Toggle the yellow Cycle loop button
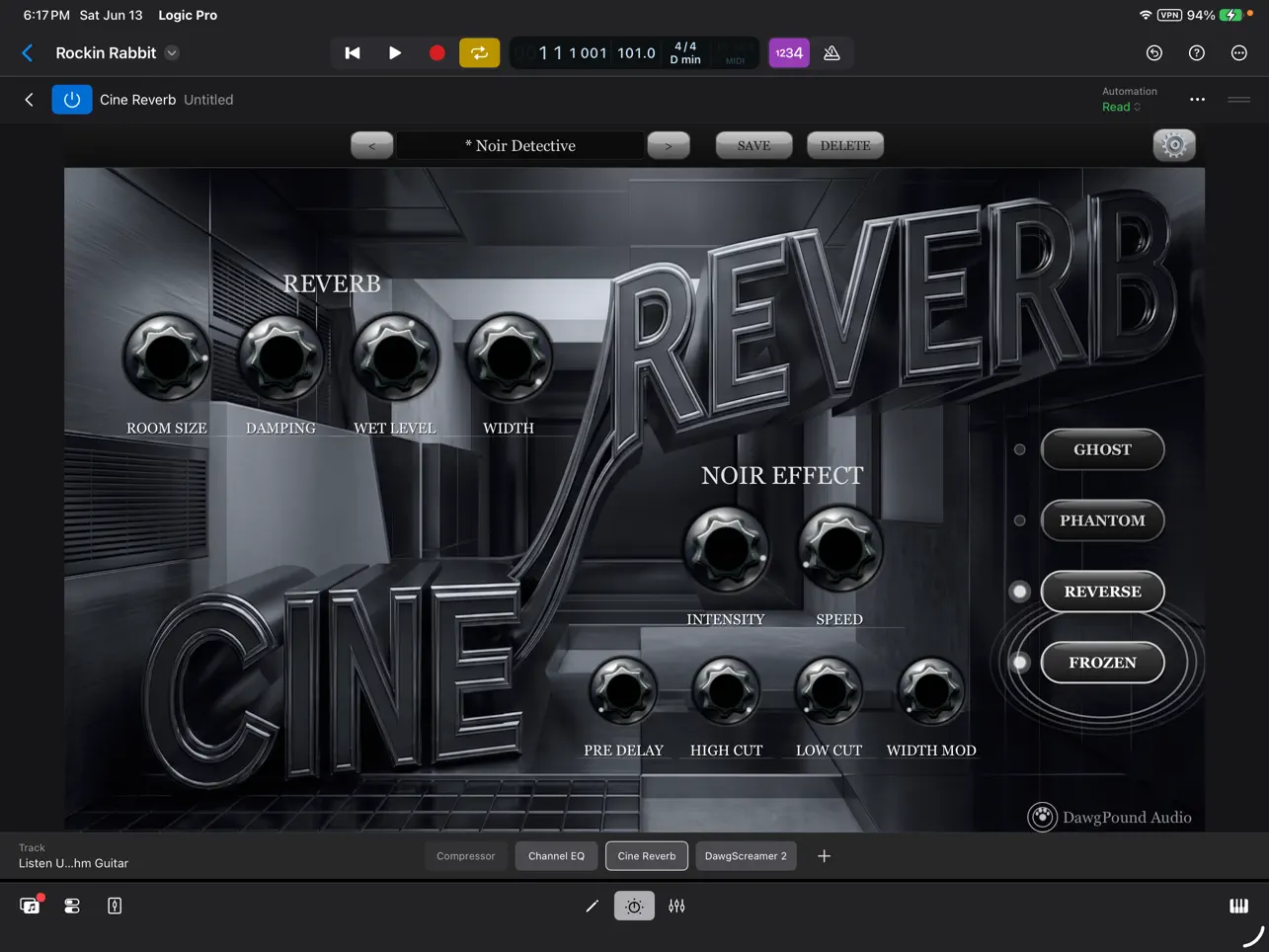1269x952 pixels. 480,53
